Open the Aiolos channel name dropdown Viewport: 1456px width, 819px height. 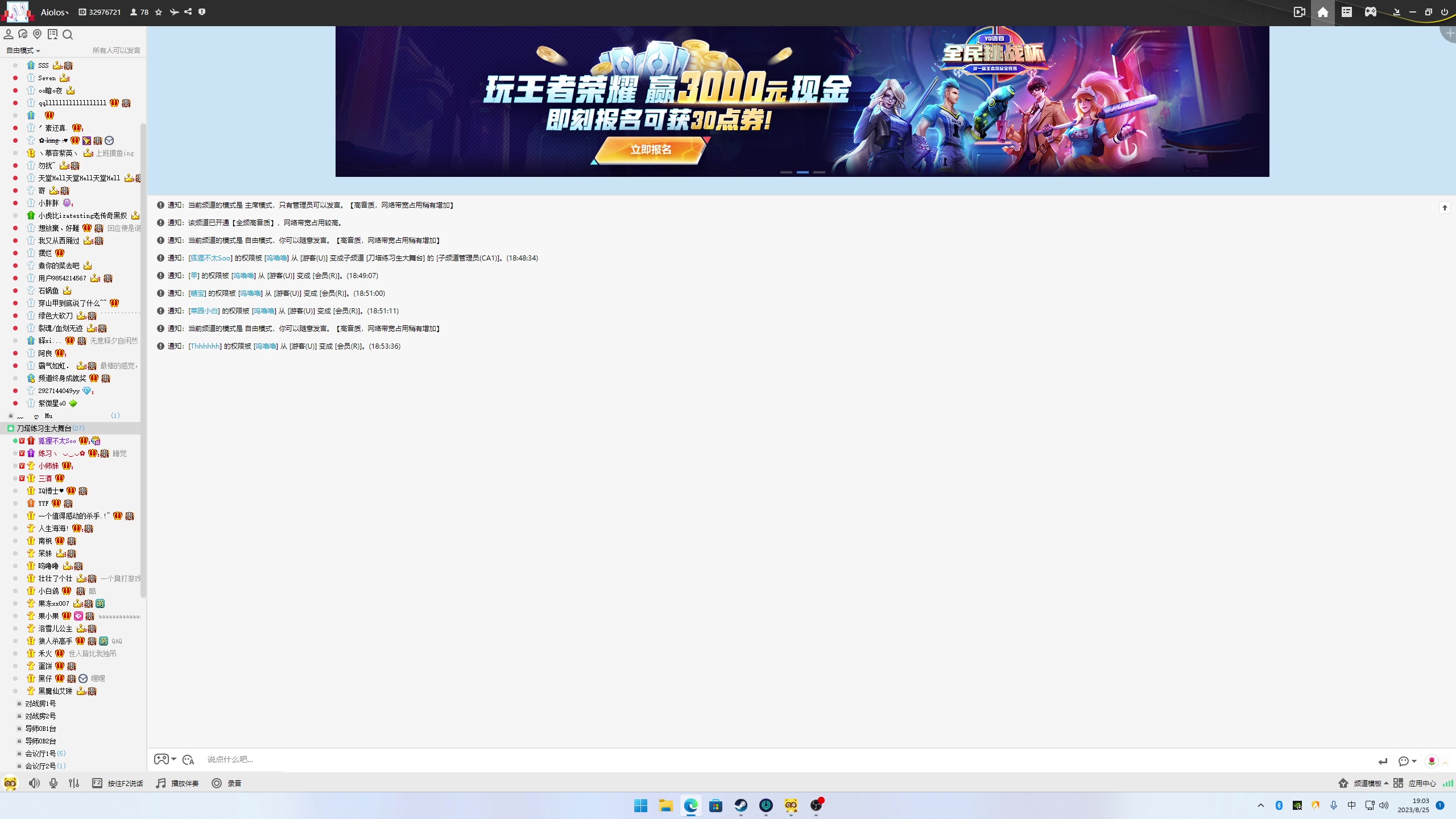pyautogui.click(x=55, y=12)
